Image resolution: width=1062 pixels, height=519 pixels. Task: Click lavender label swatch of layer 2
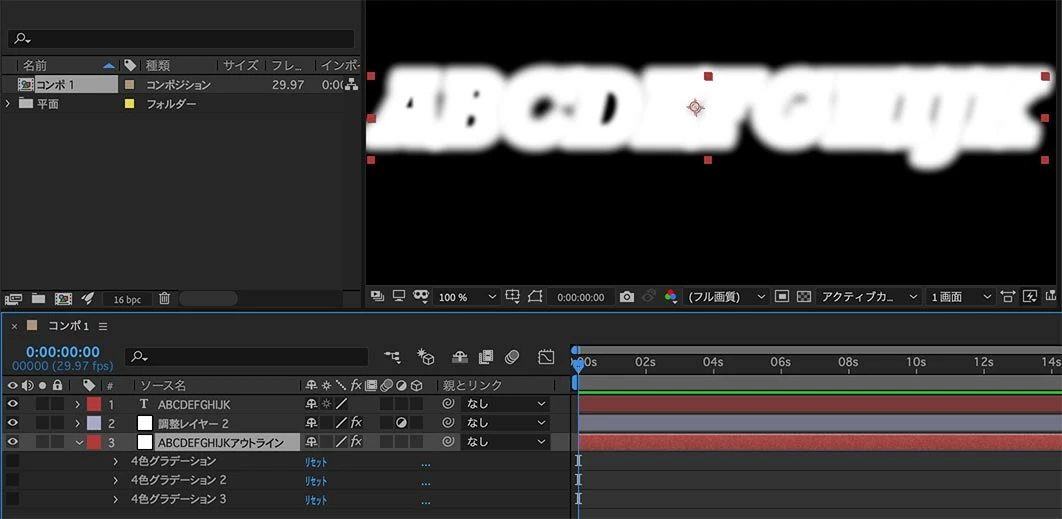(93, 423)
